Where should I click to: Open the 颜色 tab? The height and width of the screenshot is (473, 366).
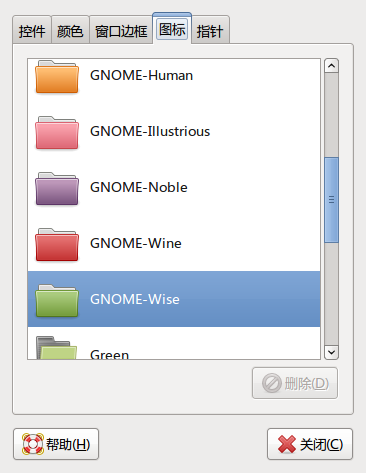pos(70,31)
